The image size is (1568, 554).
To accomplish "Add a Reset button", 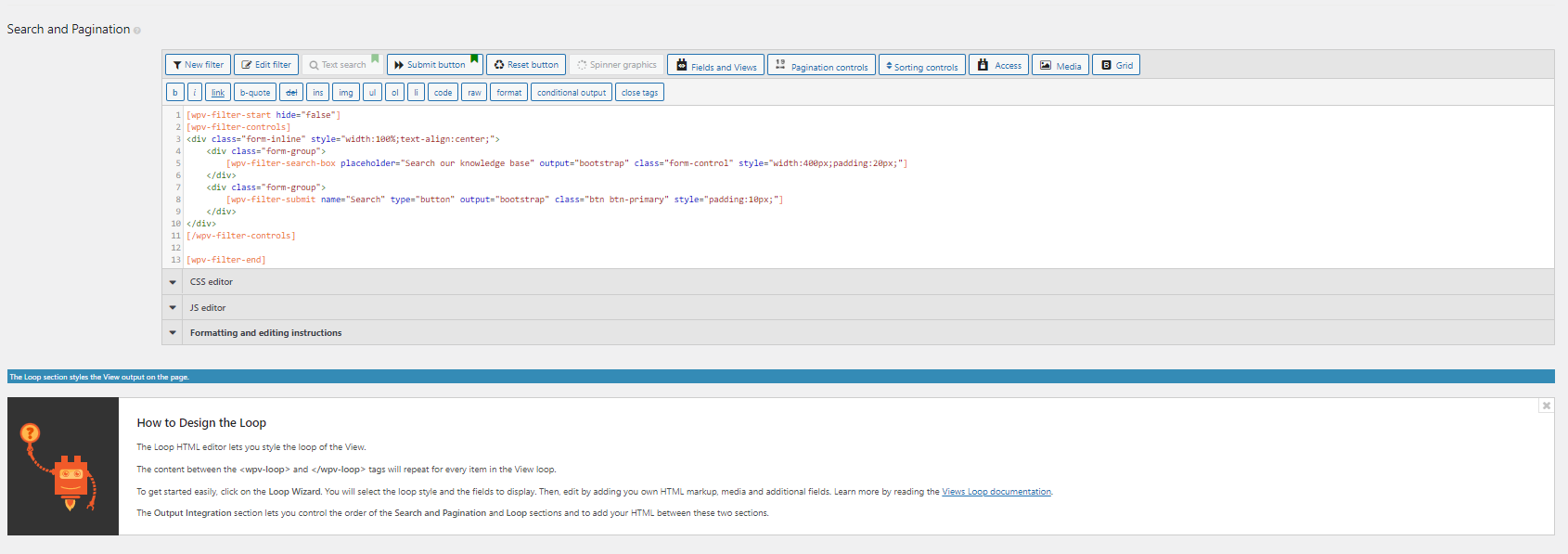I will (526, 65).
